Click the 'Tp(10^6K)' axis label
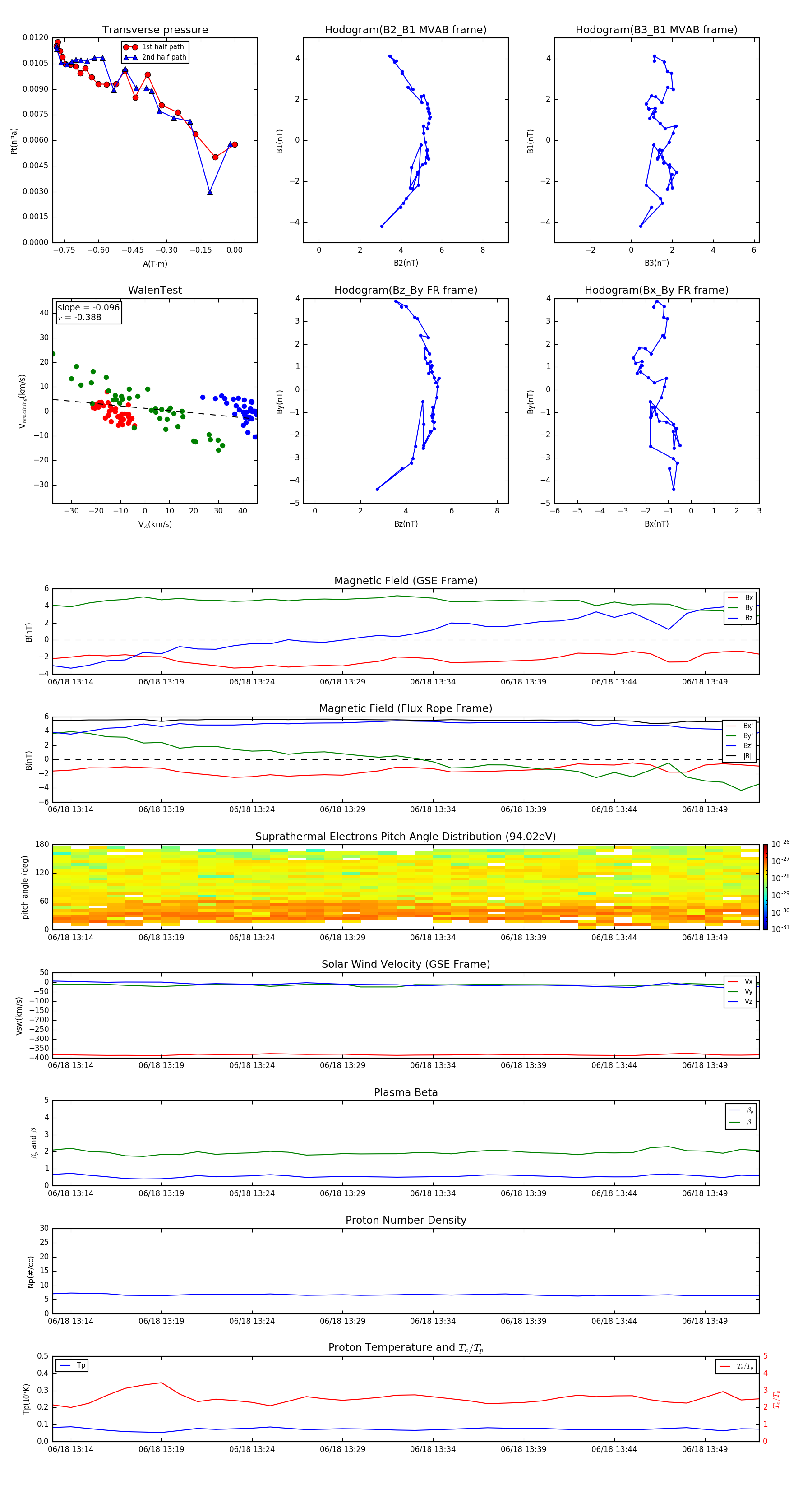This screenshot has height=1489, width=812. [x=26, y=1399]
